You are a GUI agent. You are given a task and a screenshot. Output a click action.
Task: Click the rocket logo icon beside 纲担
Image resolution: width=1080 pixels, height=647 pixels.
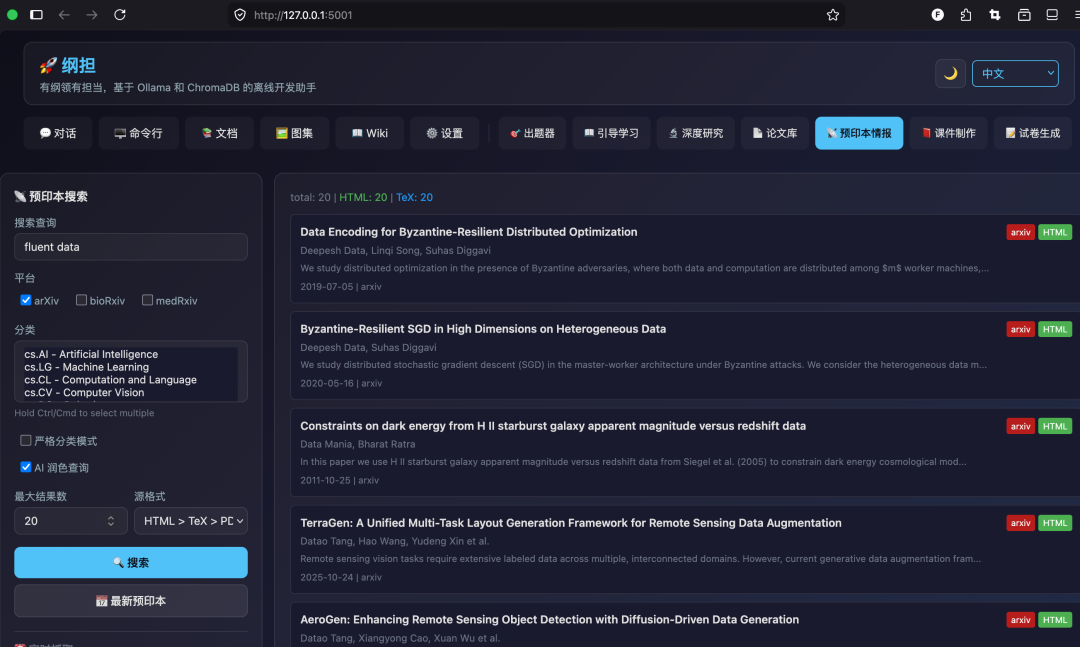pyautogui.click(x=48, y=65)
